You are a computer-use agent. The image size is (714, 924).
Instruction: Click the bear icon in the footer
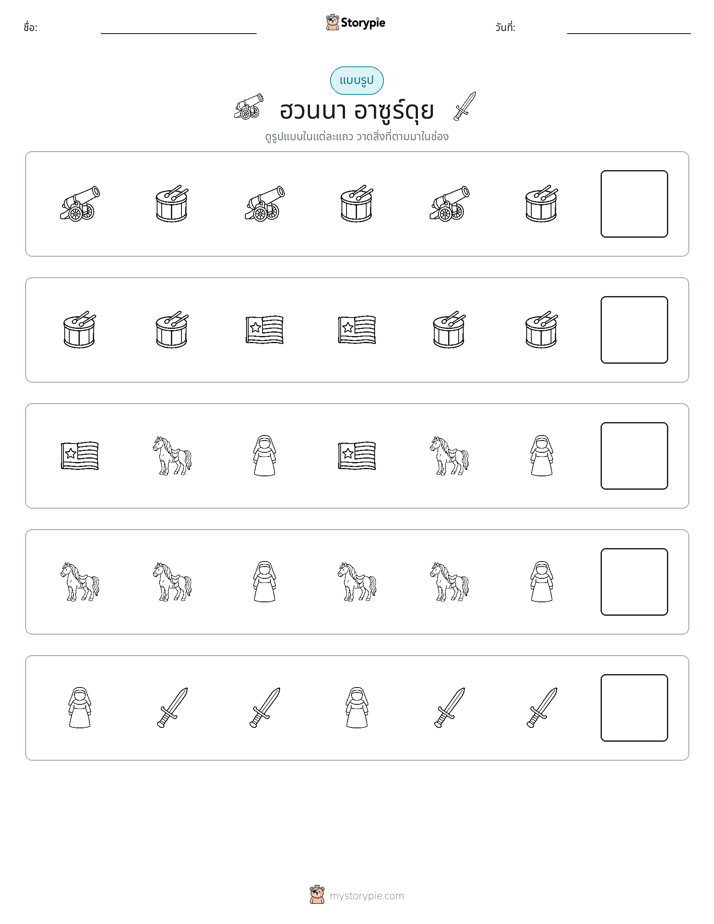317,895
